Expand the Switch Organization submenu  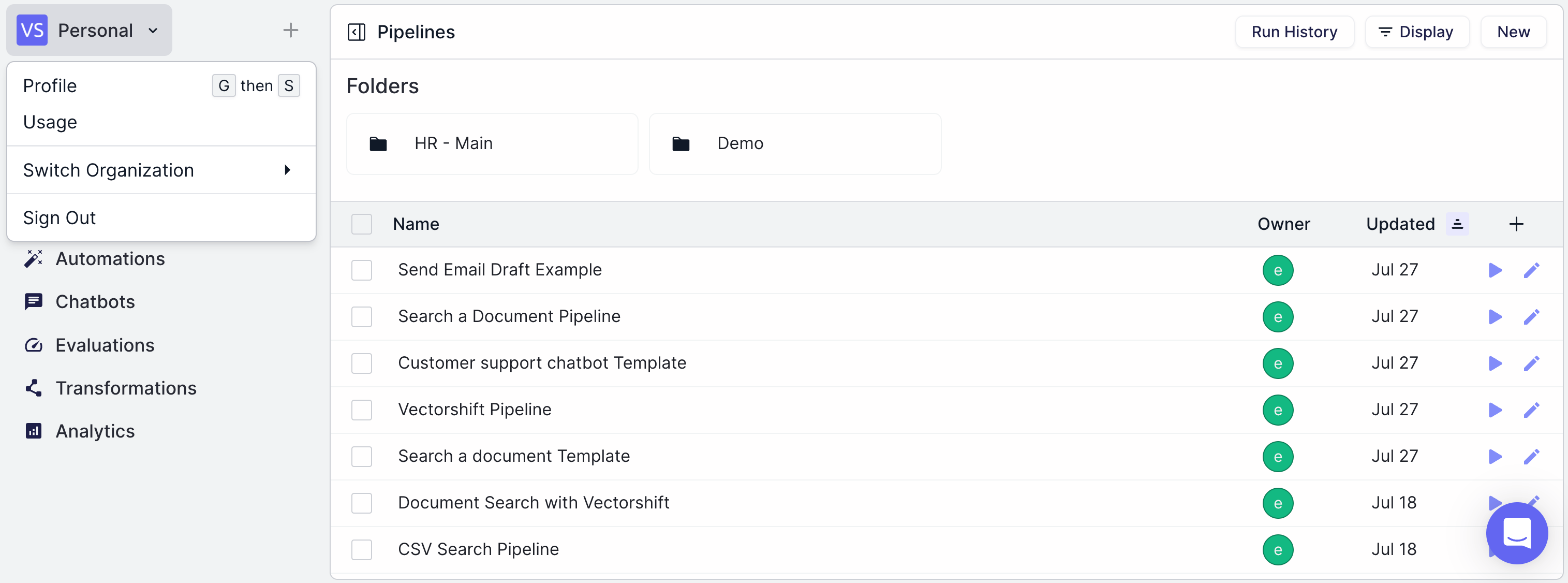pyautogui.click(x=161, y=170)
